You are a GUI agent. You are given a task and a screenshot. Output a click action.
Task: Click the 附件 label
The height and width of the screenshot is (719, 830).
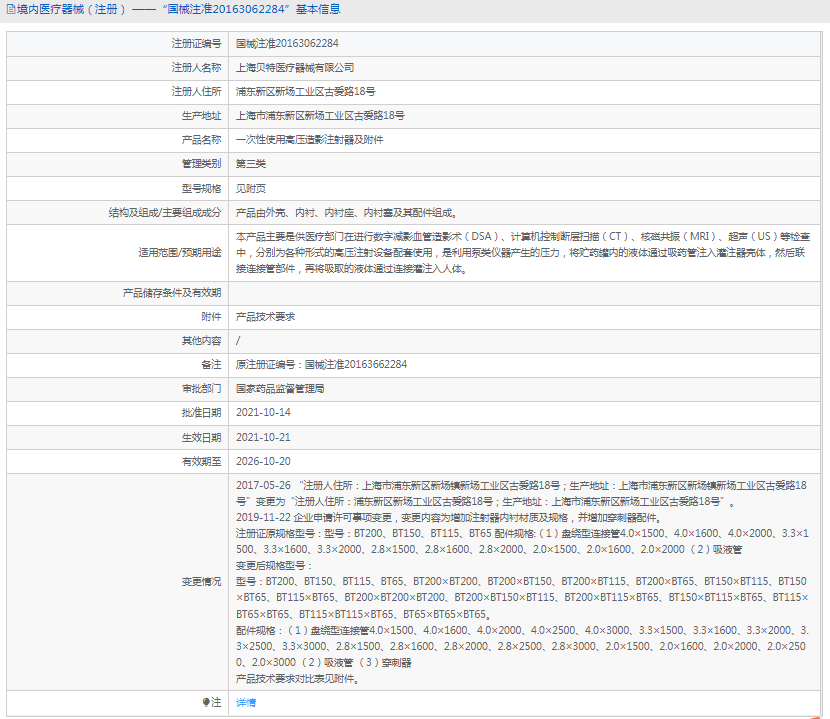211,317
